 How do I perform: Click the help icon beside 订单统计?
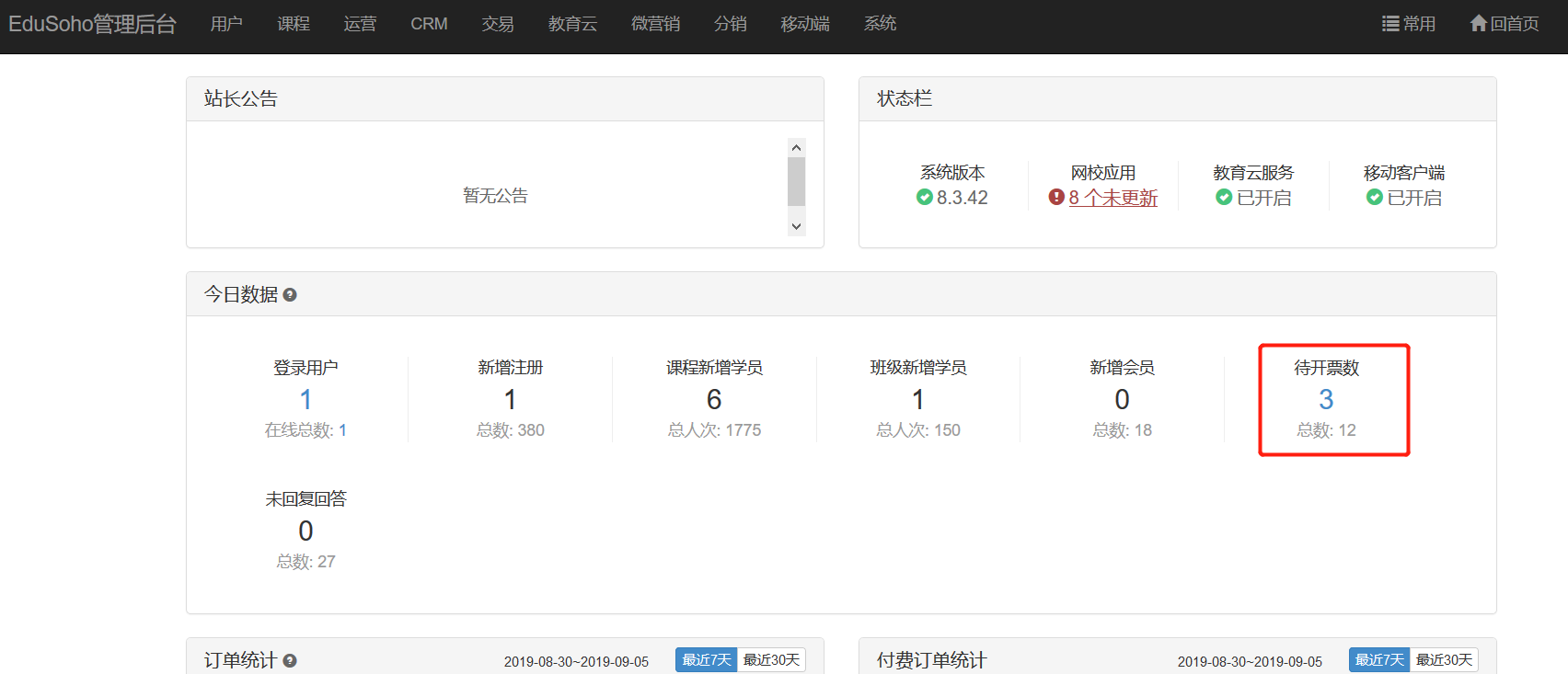(x=290, y=661)
